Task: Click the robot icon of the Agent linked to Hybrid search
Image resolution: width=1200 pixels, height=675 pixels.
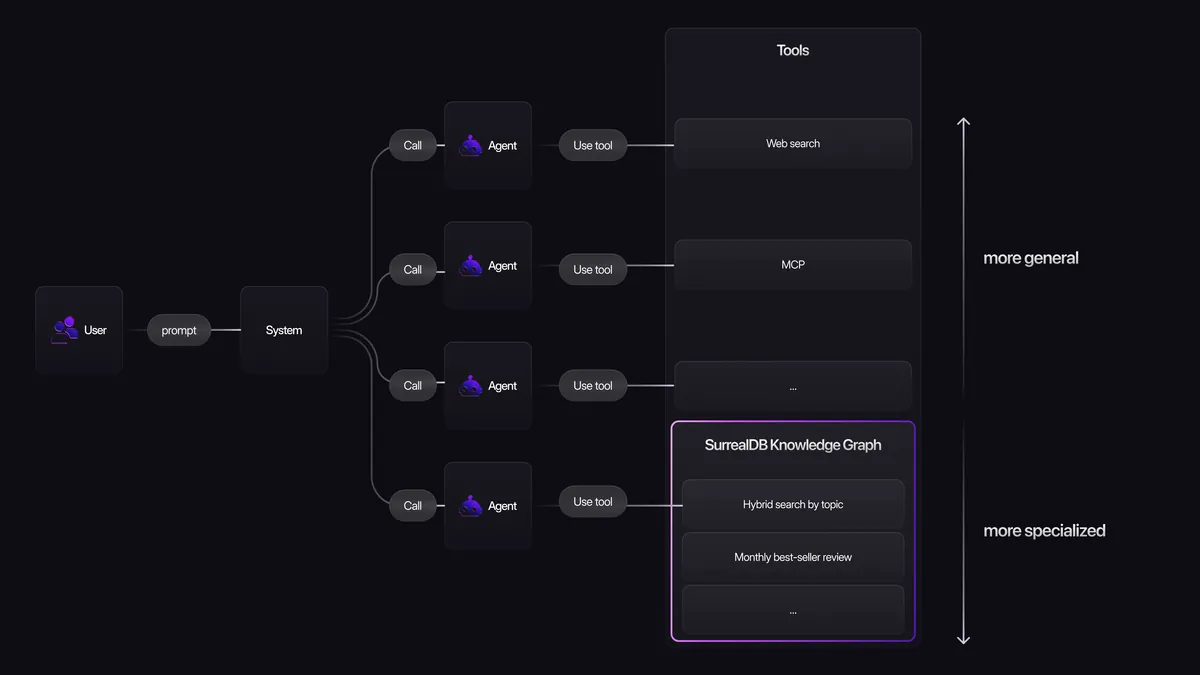Action: point(471,506)
